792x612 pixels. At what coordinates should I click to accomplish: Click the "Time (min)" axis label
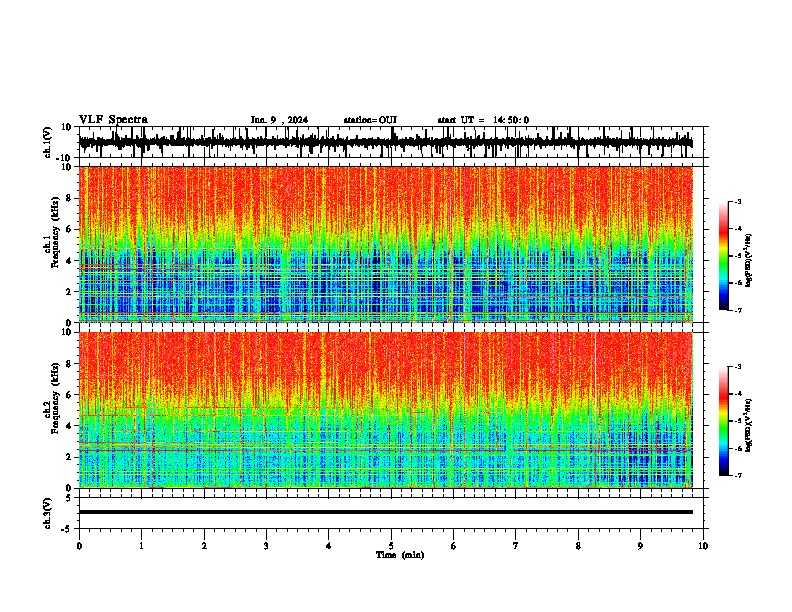(x=400, y=555)
